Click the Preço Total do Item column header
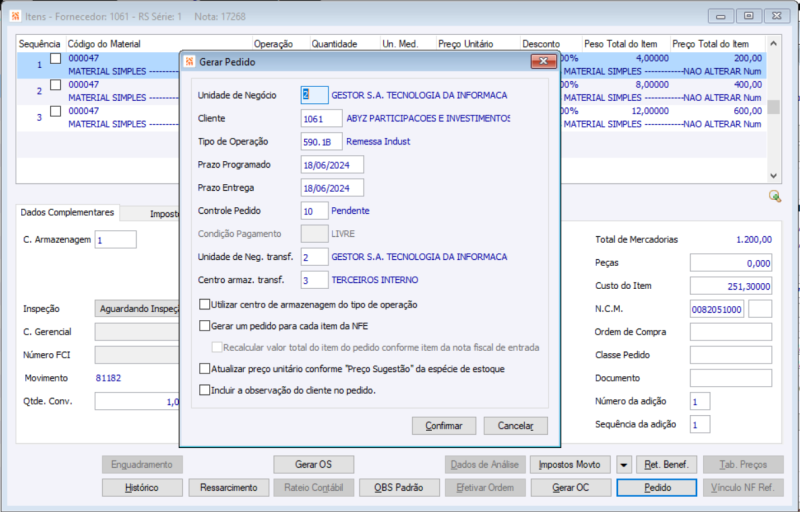800x512 pixels. (717, 44)
